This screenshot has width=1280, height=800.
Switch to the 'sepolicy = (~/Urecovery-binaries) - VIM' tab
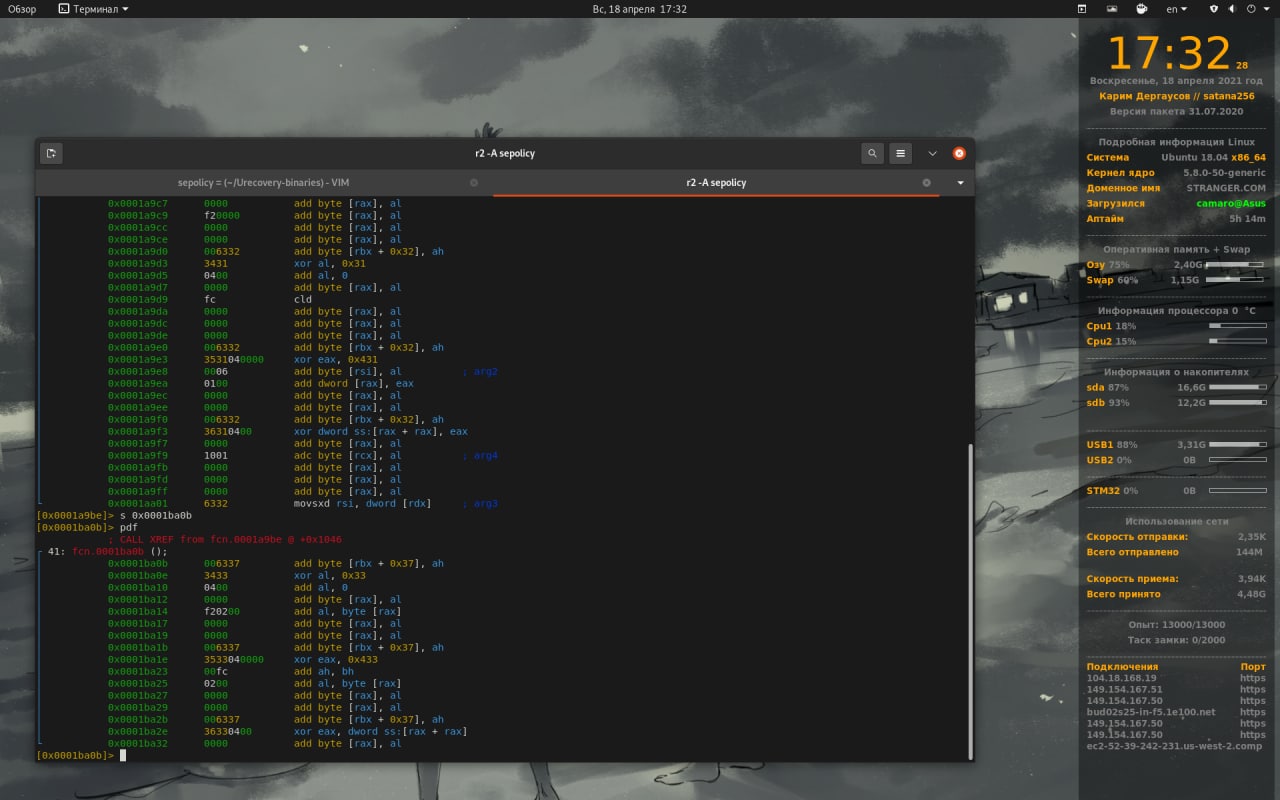(x=264, y=183)
